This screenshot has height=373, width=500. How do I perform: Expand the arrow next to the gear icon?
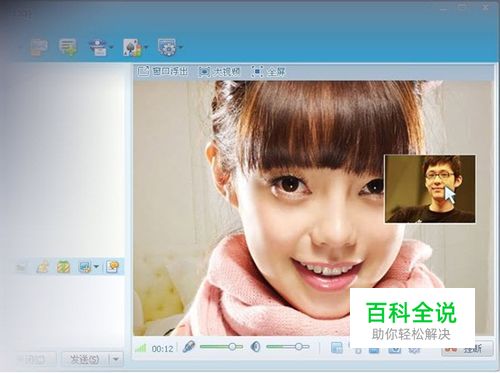[x=180, y=47]
